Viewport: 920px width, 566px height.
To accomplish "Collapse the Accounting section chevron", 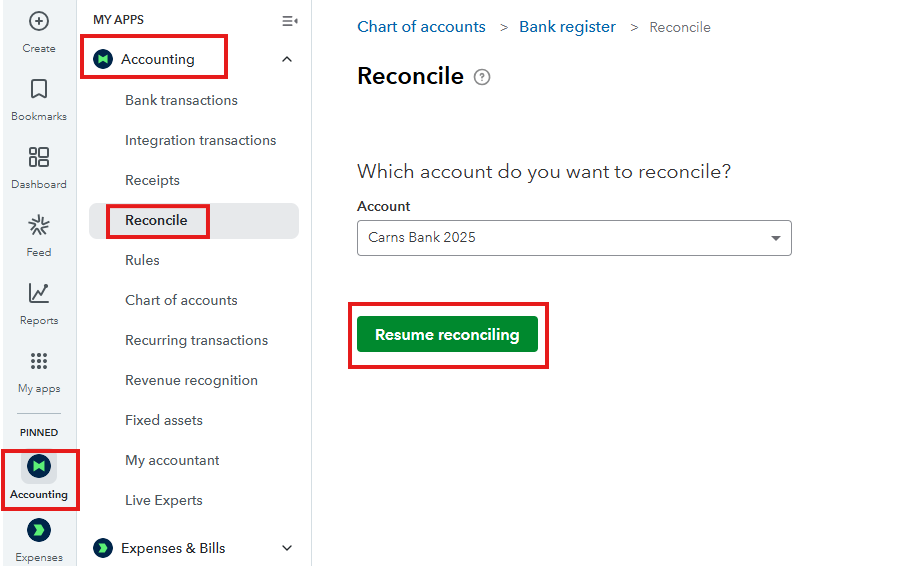I will point(287,60).
